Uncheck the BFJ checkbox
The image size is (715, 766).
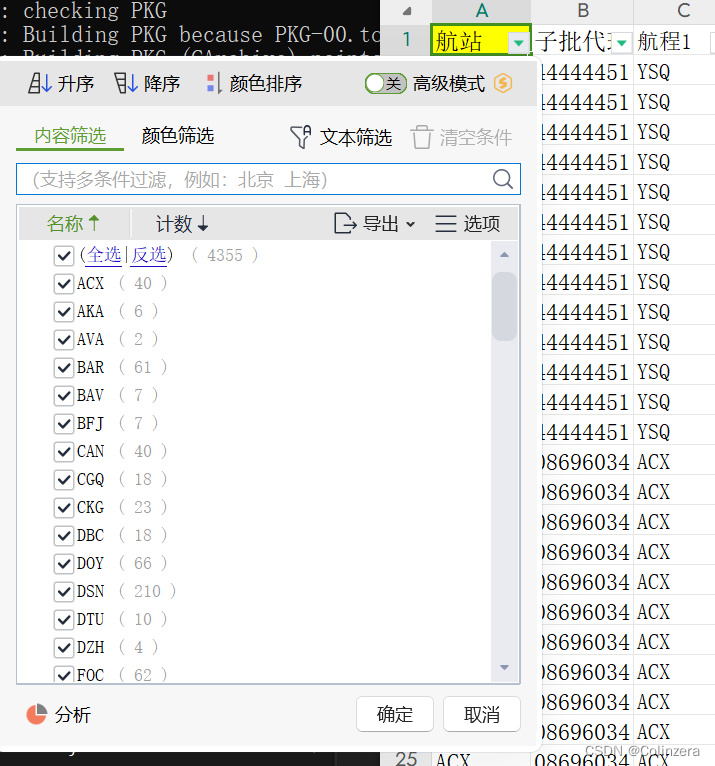[63, 424]
